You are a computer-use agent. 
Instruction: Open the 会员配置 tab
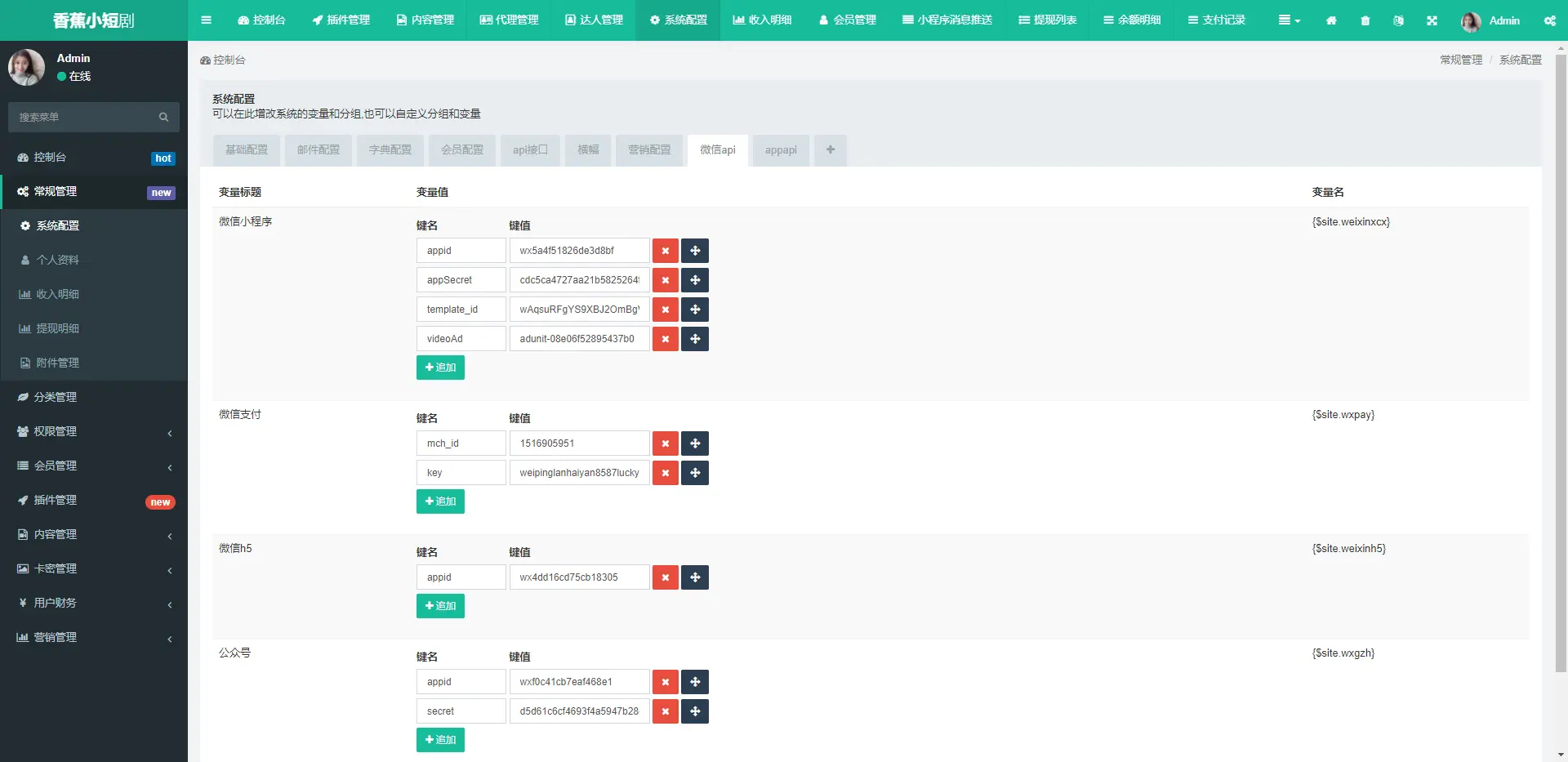click(x=461, y=150)
